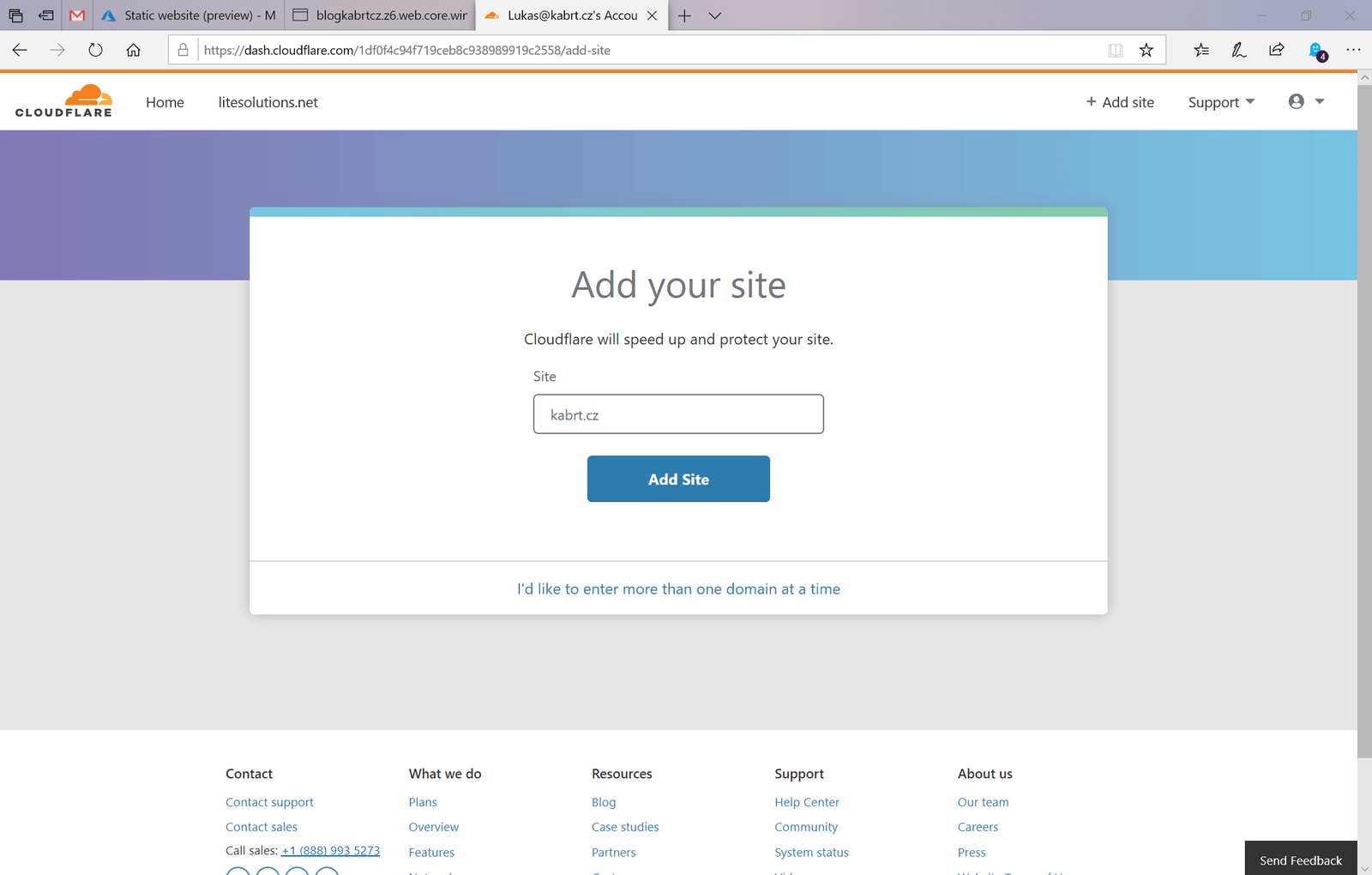Open Plans footer link

coord(423,802)
